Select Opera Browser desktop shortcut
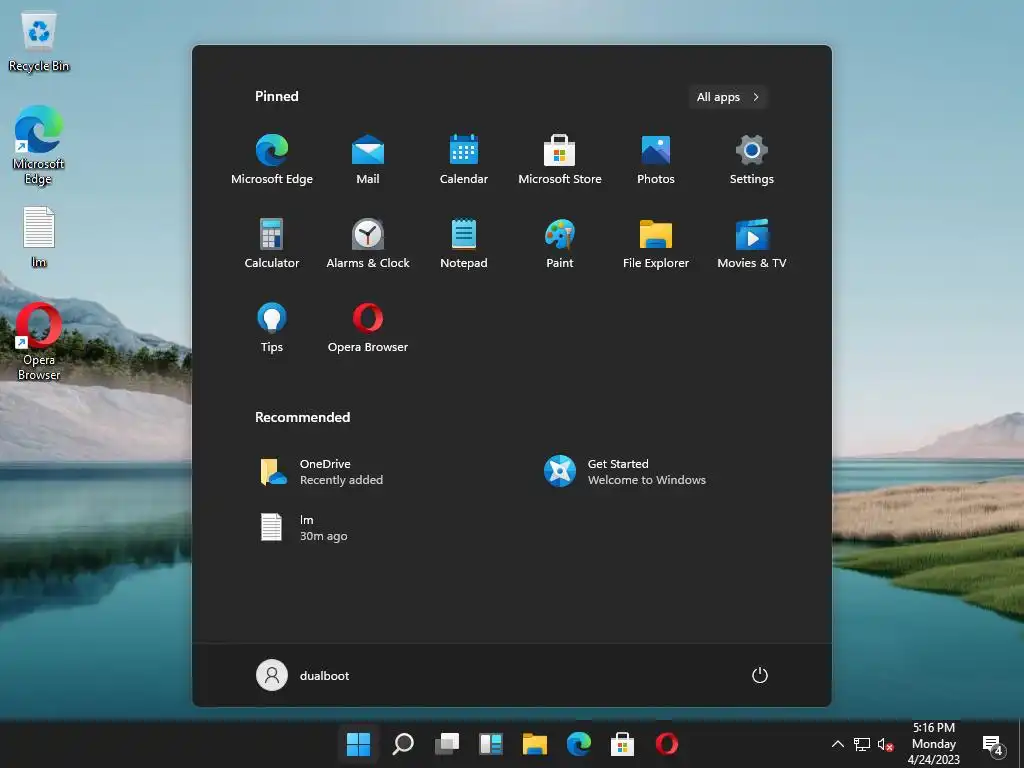This screenshot has width=1024, height=768. coord(39,341)
